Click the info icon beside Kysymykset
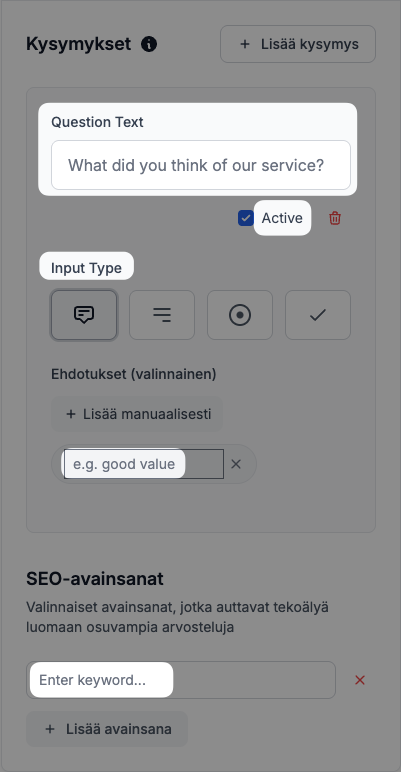The width and height of the screenshot is (401, 772). pos(149,44)
